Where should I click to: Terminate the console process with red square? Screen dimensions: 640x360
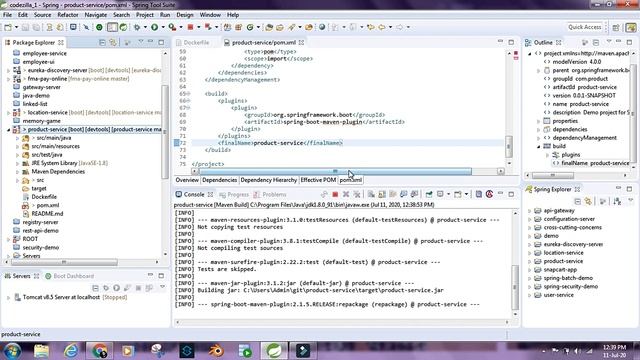coord(335,194)
